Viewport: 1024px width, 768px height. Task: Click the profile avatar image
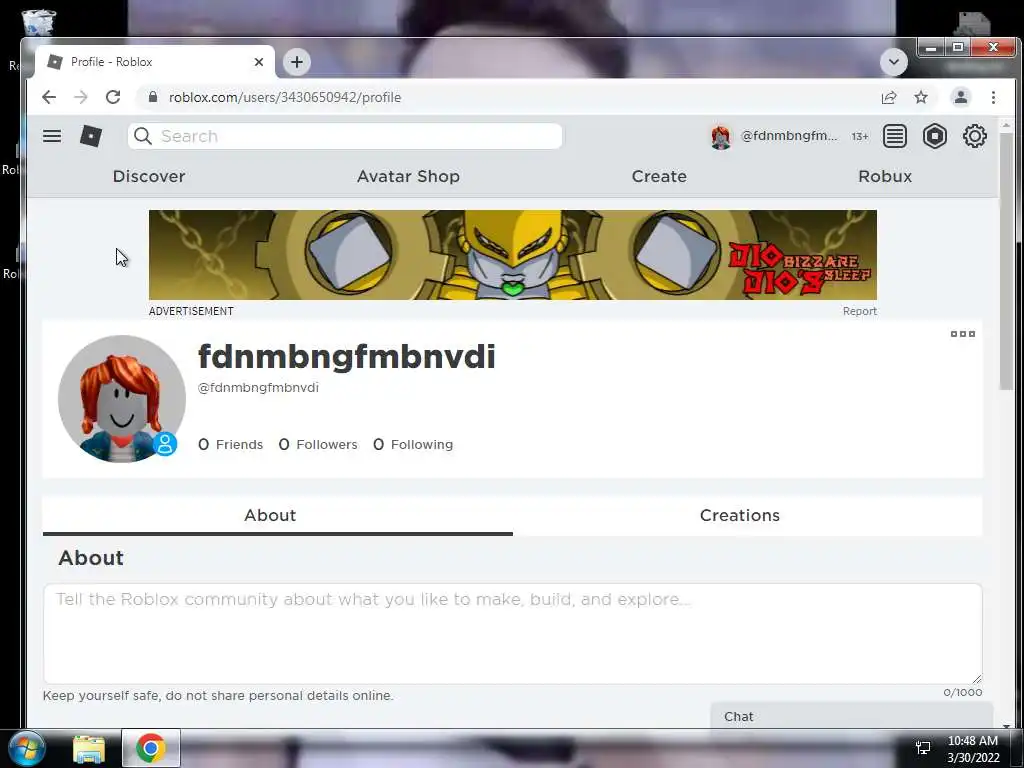(x=122, y=398)
